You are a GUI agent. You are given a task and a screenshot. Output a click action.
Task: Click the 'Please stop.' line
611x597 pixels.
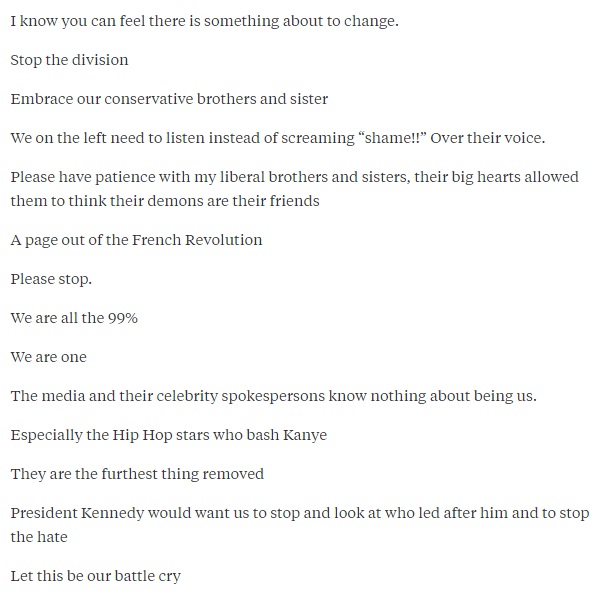(51, 279)
